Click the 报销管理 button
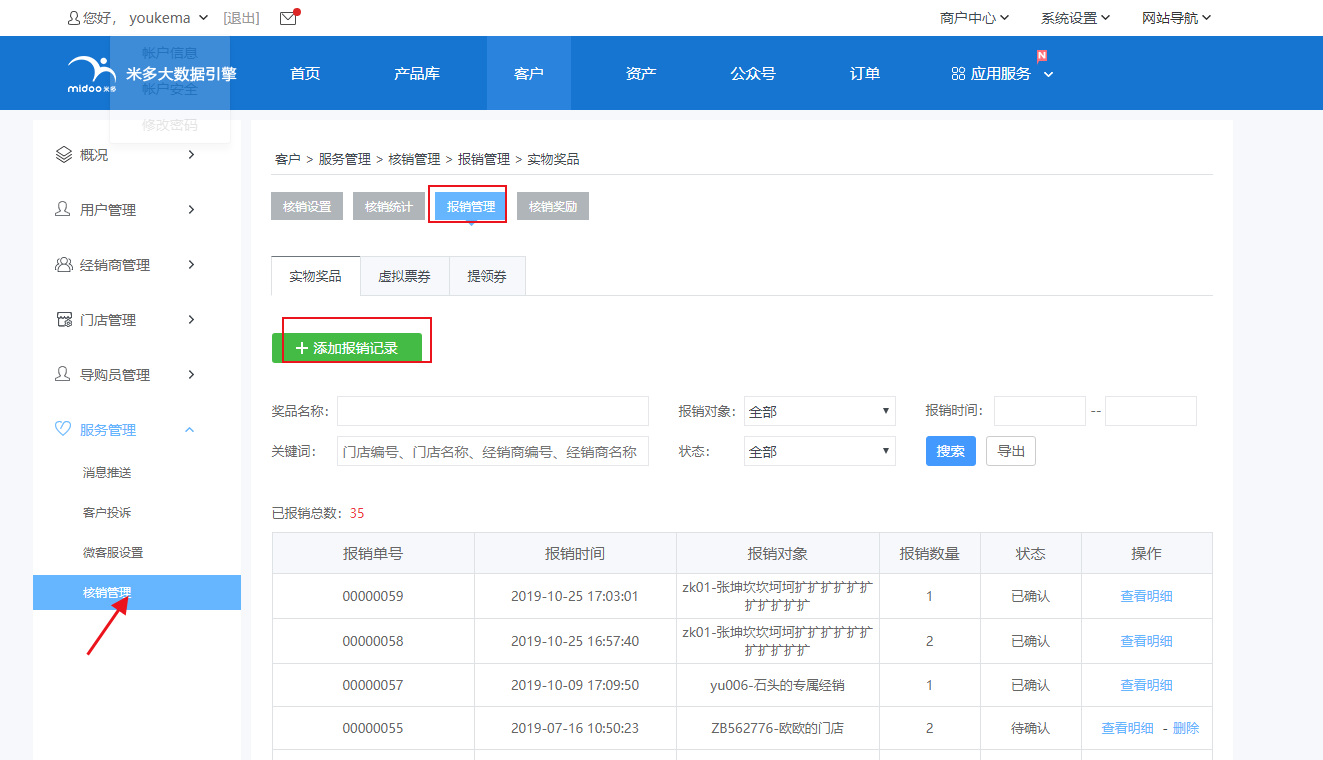Image resolution: width=1323 pixels, height=760 pixels. click(x=471, y=206)
